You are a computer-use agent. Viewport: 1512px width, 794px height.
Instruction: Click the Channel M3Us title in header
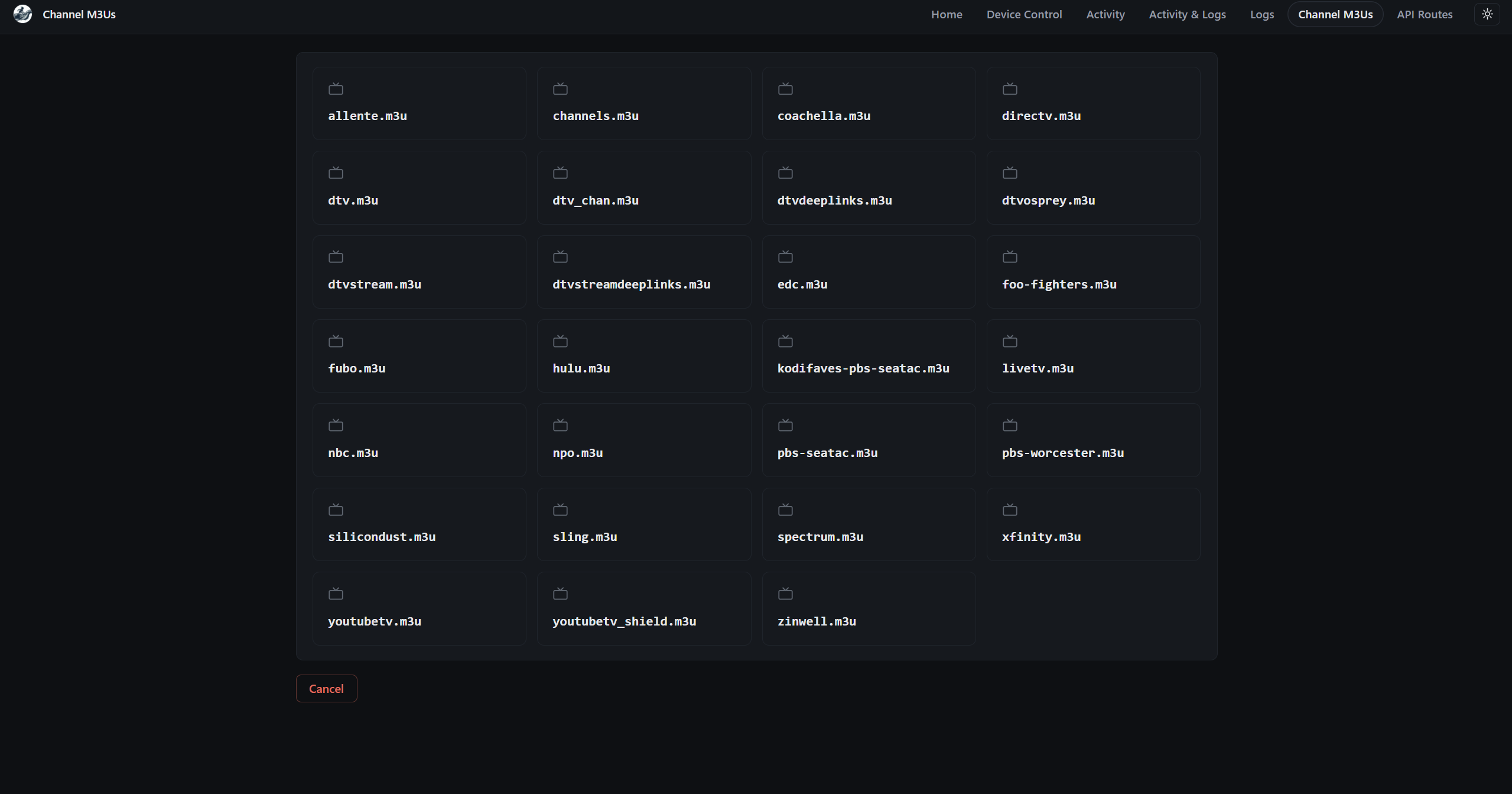pyautogui.click(x=79, y=14)
